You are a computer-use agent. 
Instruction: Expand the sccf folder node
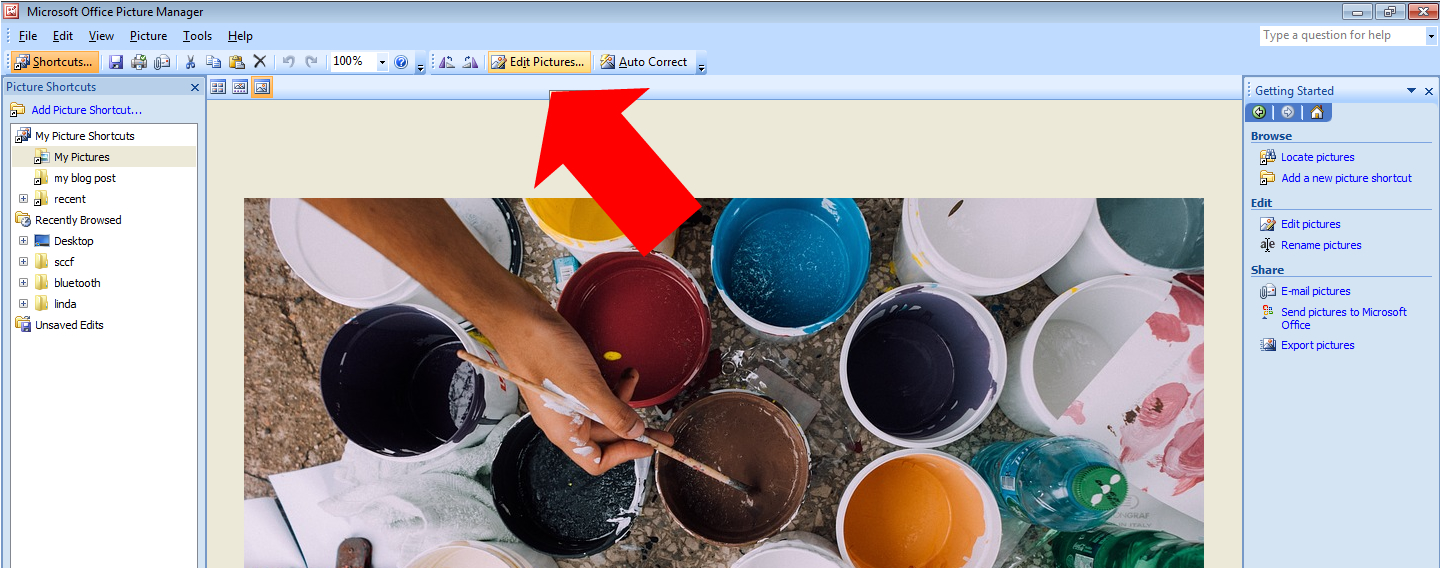pyautogui.click(x=24, y=262)
